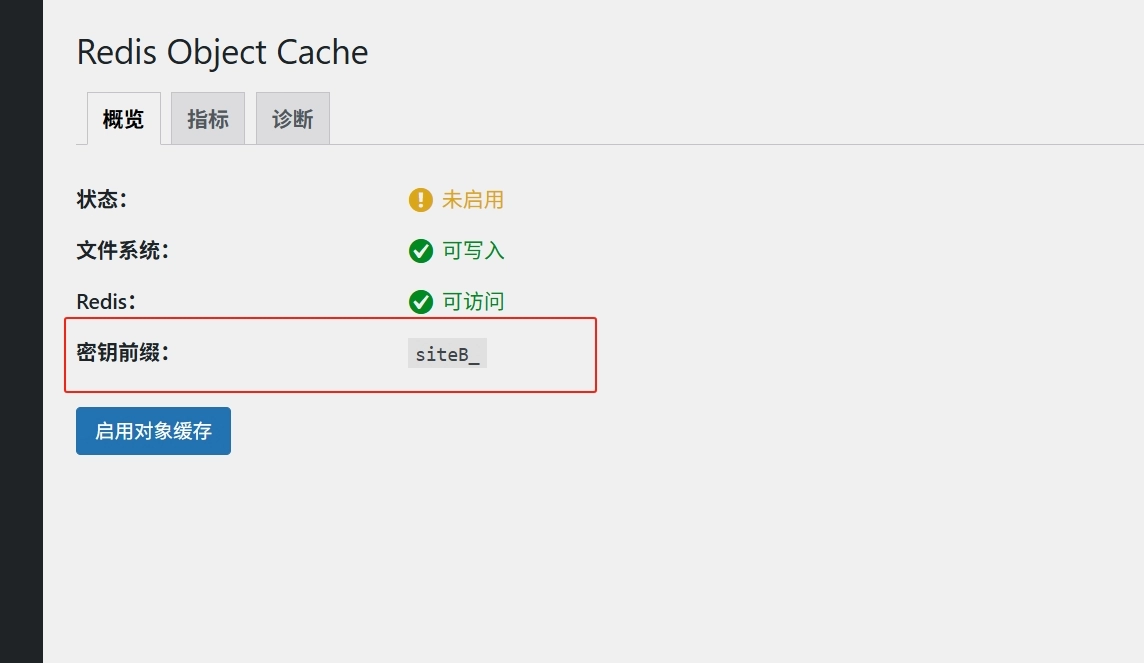Viewport: 1144px width, 663px height.
Task: Click the dark admin sidebar strip
Action: 21,331
